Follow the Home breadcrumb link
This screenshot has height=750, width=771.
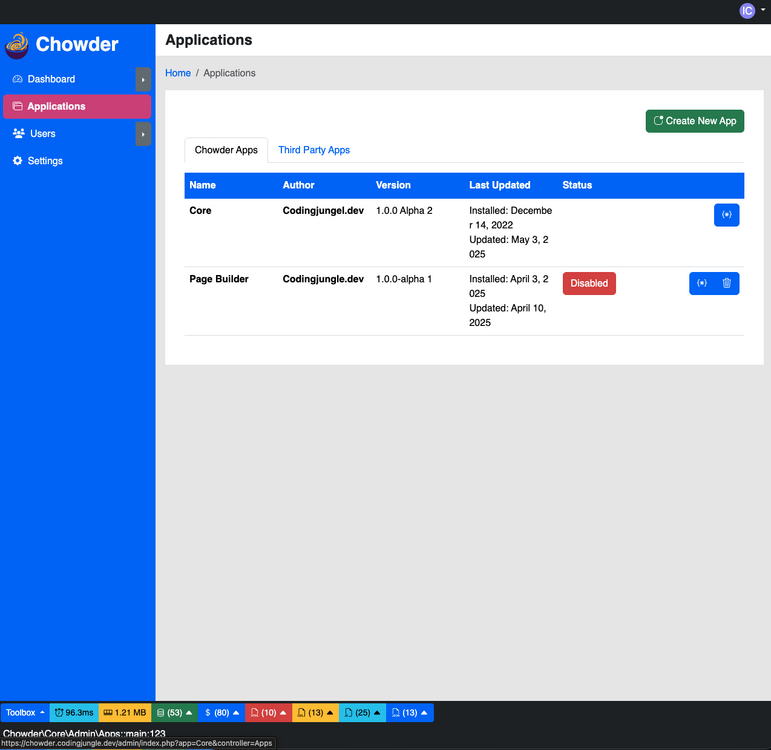(178, 73)
